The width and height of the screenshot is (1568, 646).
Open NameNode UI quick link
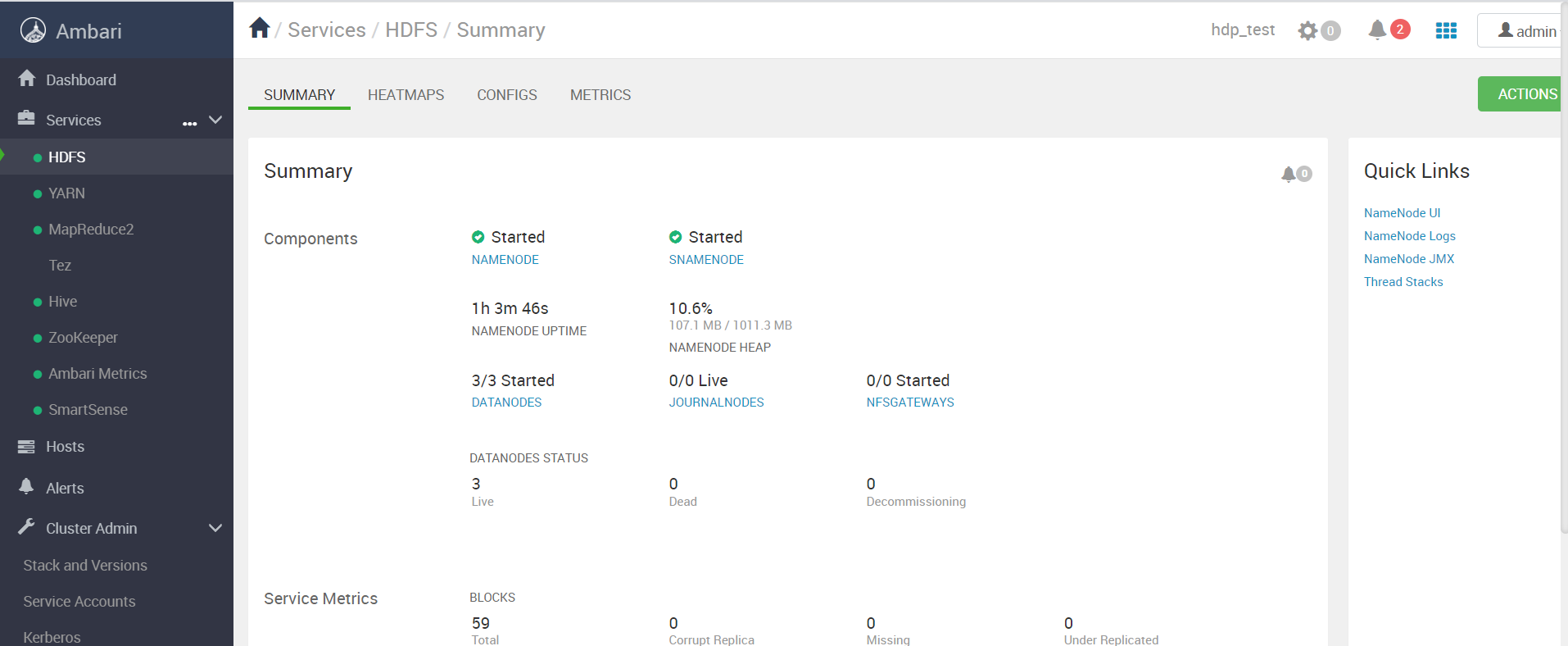point(1402,213)
